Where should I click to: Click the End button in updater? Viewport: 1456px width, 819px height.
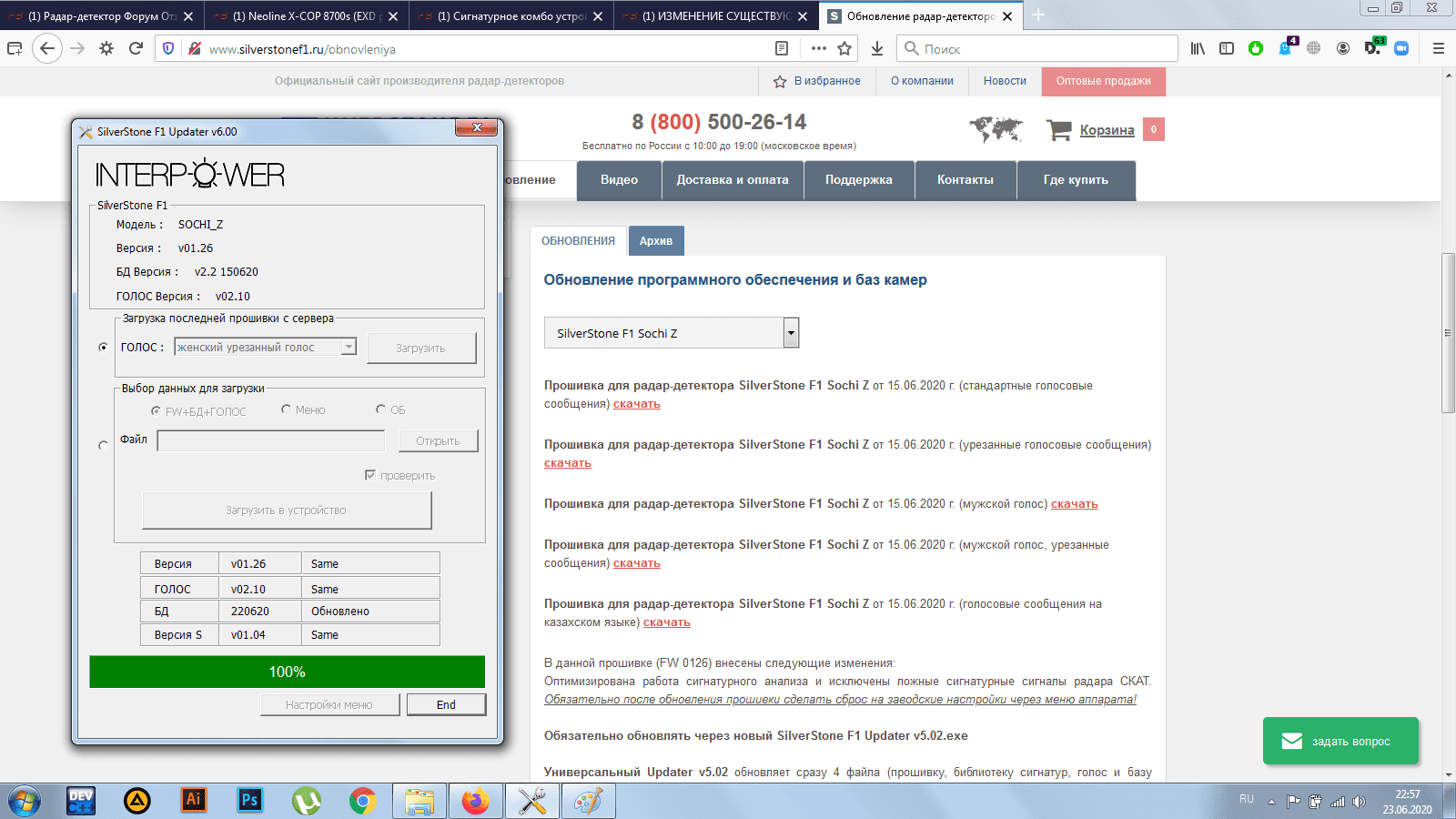(x=446, y=704)
